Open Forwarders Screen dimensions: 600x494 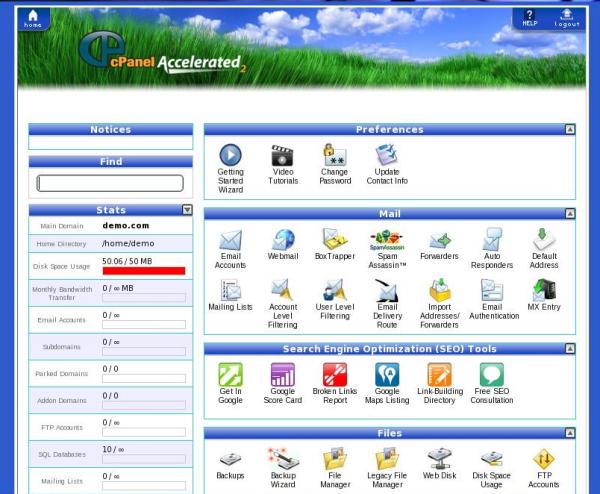(x=439, y=245)
